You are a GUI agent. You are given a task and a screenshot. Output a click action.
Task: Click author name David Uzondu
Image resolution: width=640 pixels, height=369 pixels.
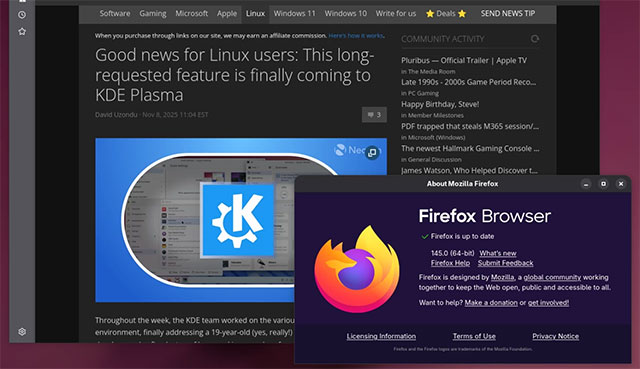(116, 115)
